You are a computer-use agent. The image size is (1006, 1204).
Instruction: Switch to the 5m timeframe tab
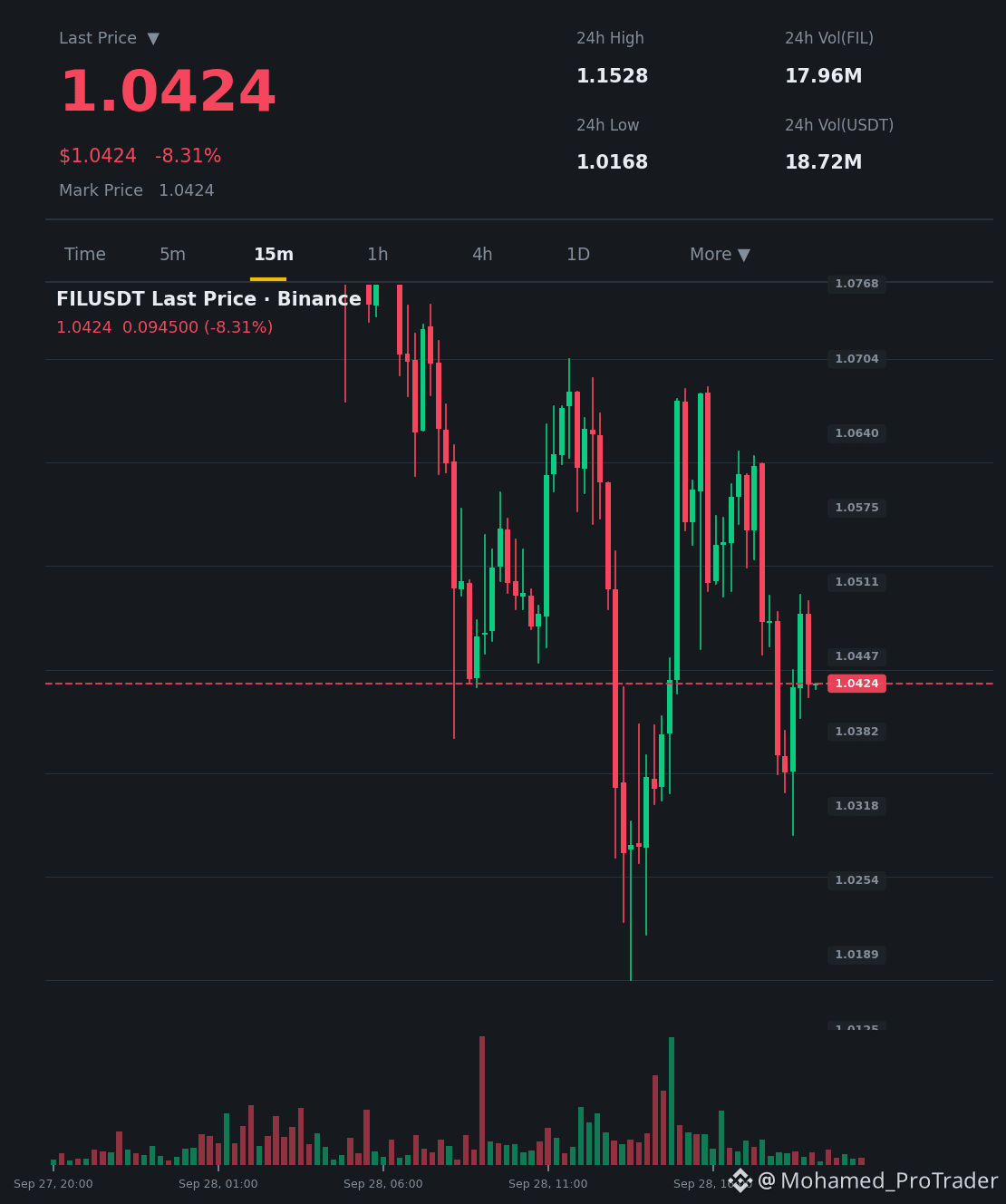(172, 255)
